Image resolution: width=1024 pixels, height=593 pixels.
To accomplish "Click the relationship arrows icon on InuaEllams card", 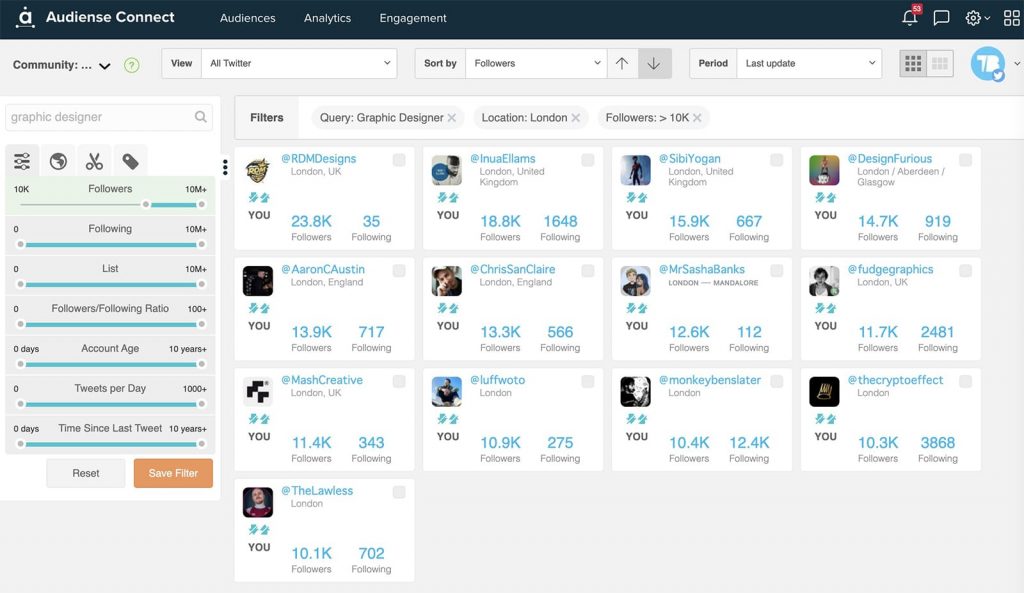I will [447, 197].
